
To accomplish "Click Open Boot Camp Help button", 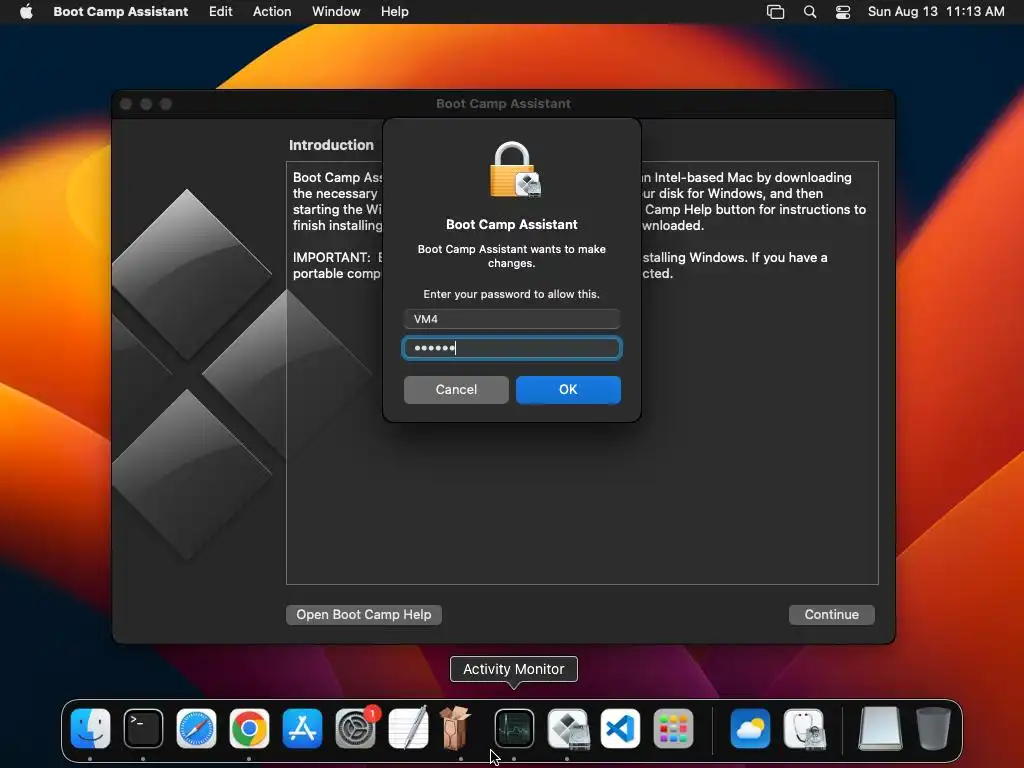I will click(364, 615).
